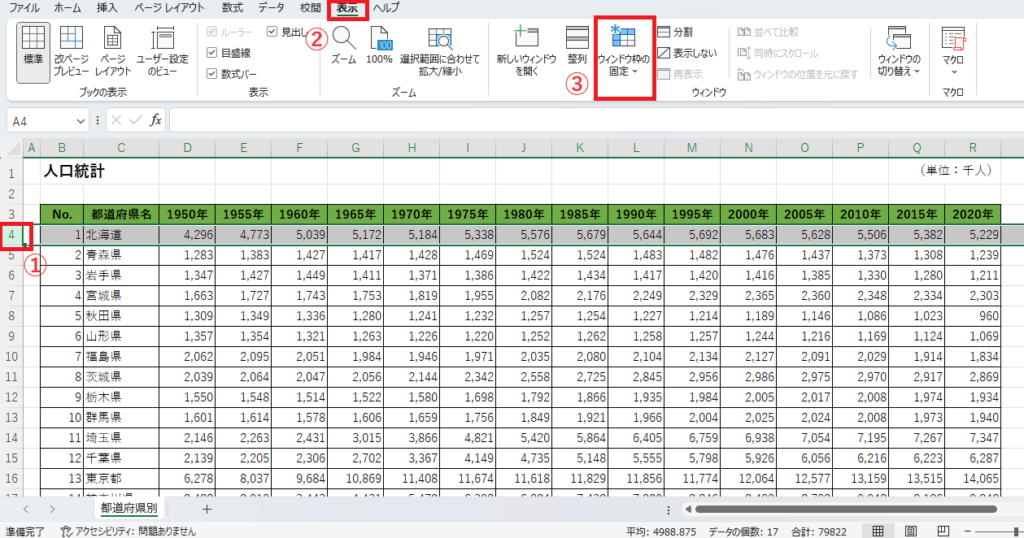This screenshot has width=1024, height=538.
Task: Open ユーザー設定のビュー
Action: (162, 52)
